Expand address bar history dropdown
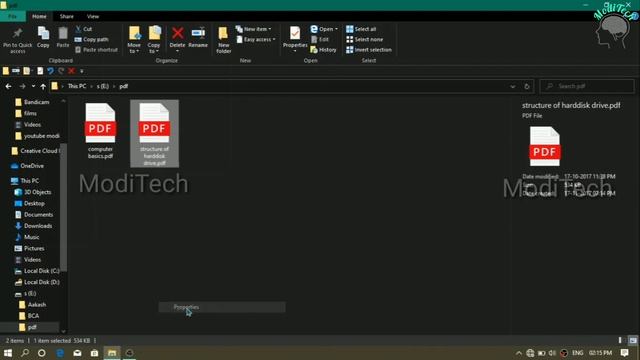This screenshot has width=640, height=360. click(513, 87)
